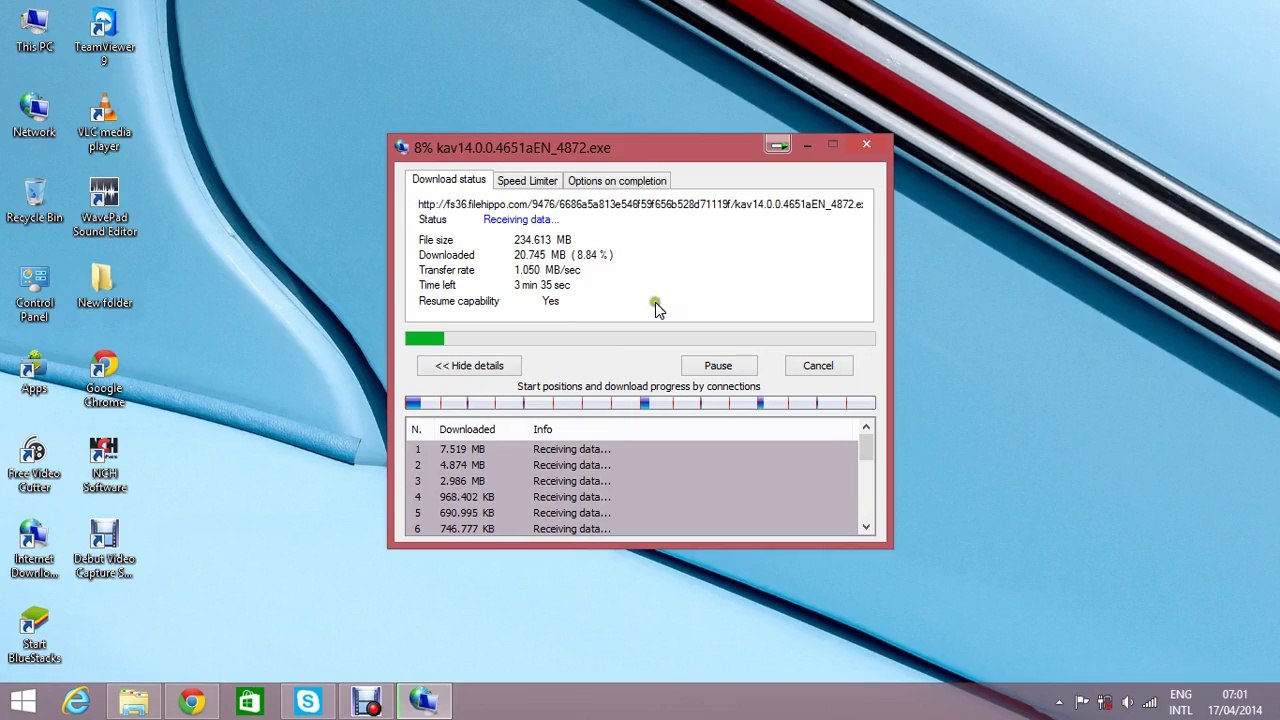Cancel the download
Image resolution: width=1280 pixels, height=720 pixels.
point(818,366)
